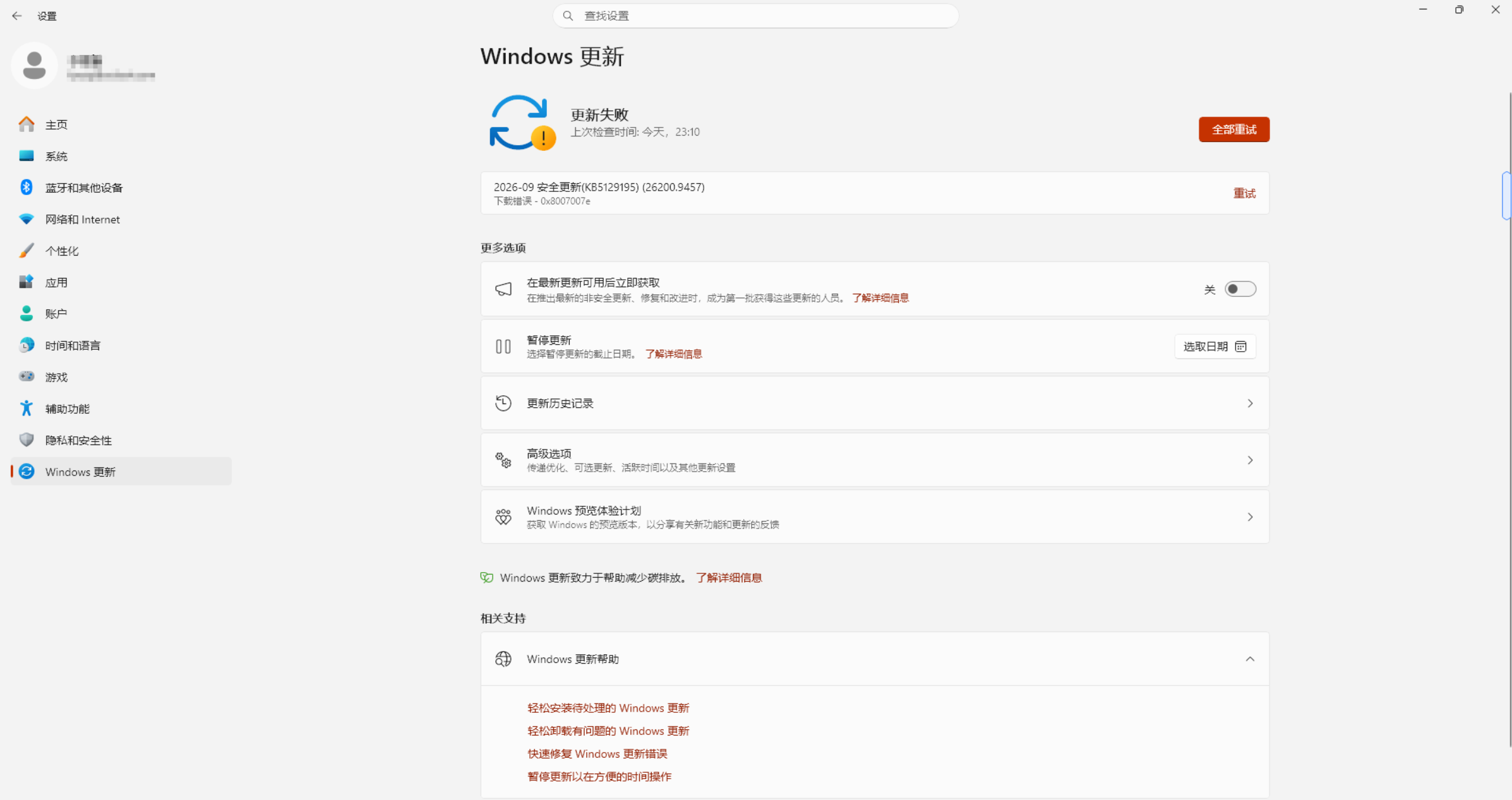Open 暂停更新以在方便的时间操作 help link
The width and height of the screenshot is (1512, 800).
coord(599,776)
